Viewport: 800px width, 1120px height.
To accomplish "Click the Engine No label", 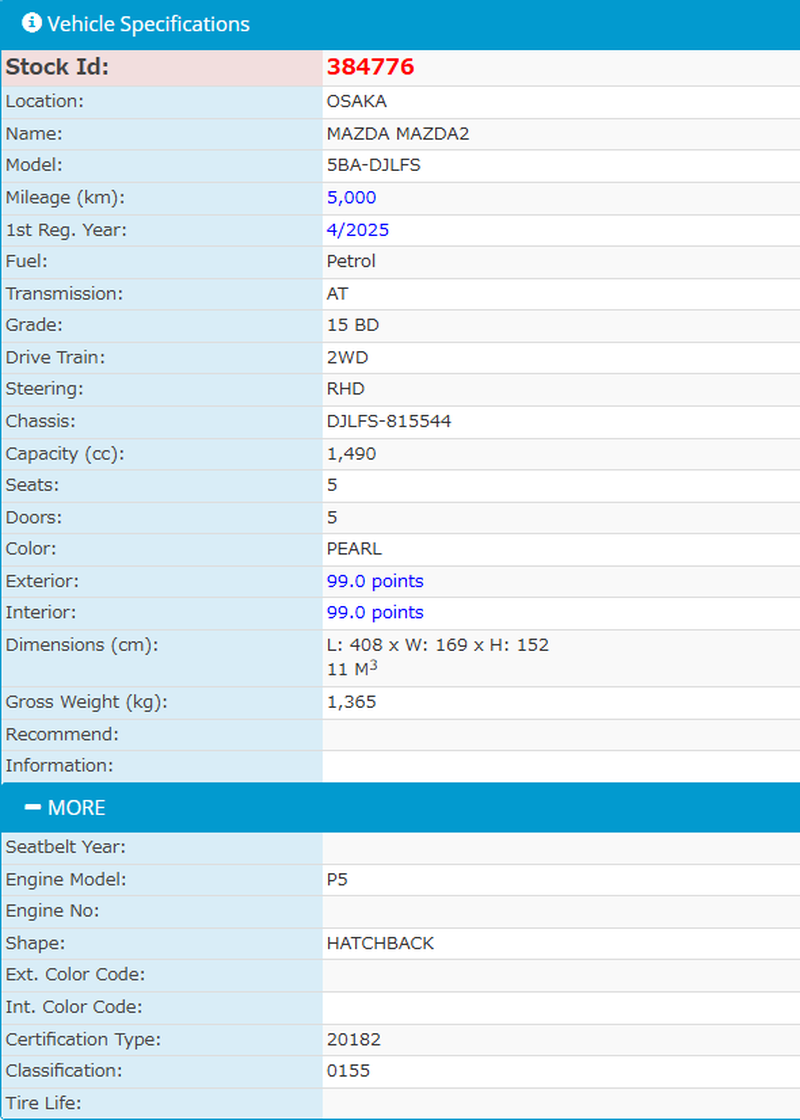I will coord(52,911).
